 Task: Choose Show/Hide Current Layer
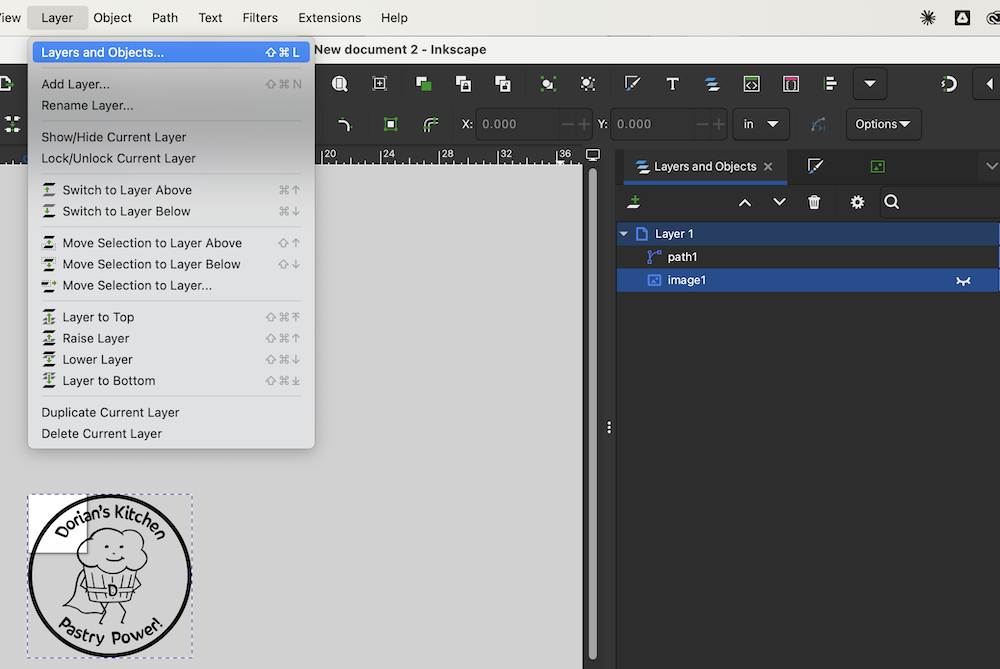[x=171, y=137]
